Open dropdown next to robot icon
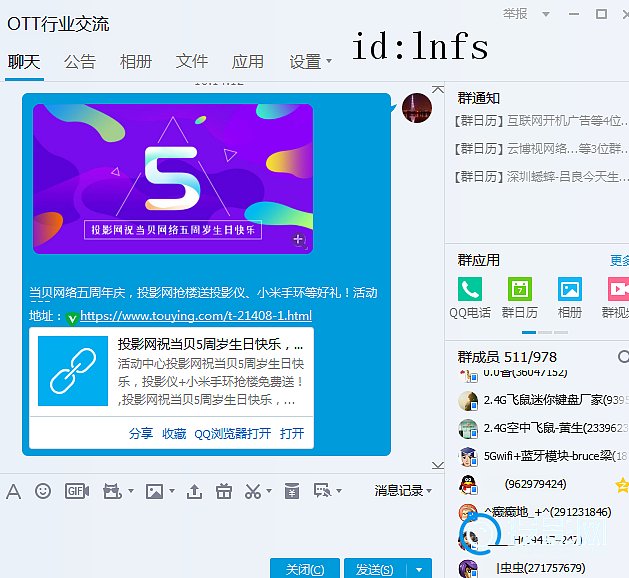This screenshot has width=629, height=578. tap(131, 491)
